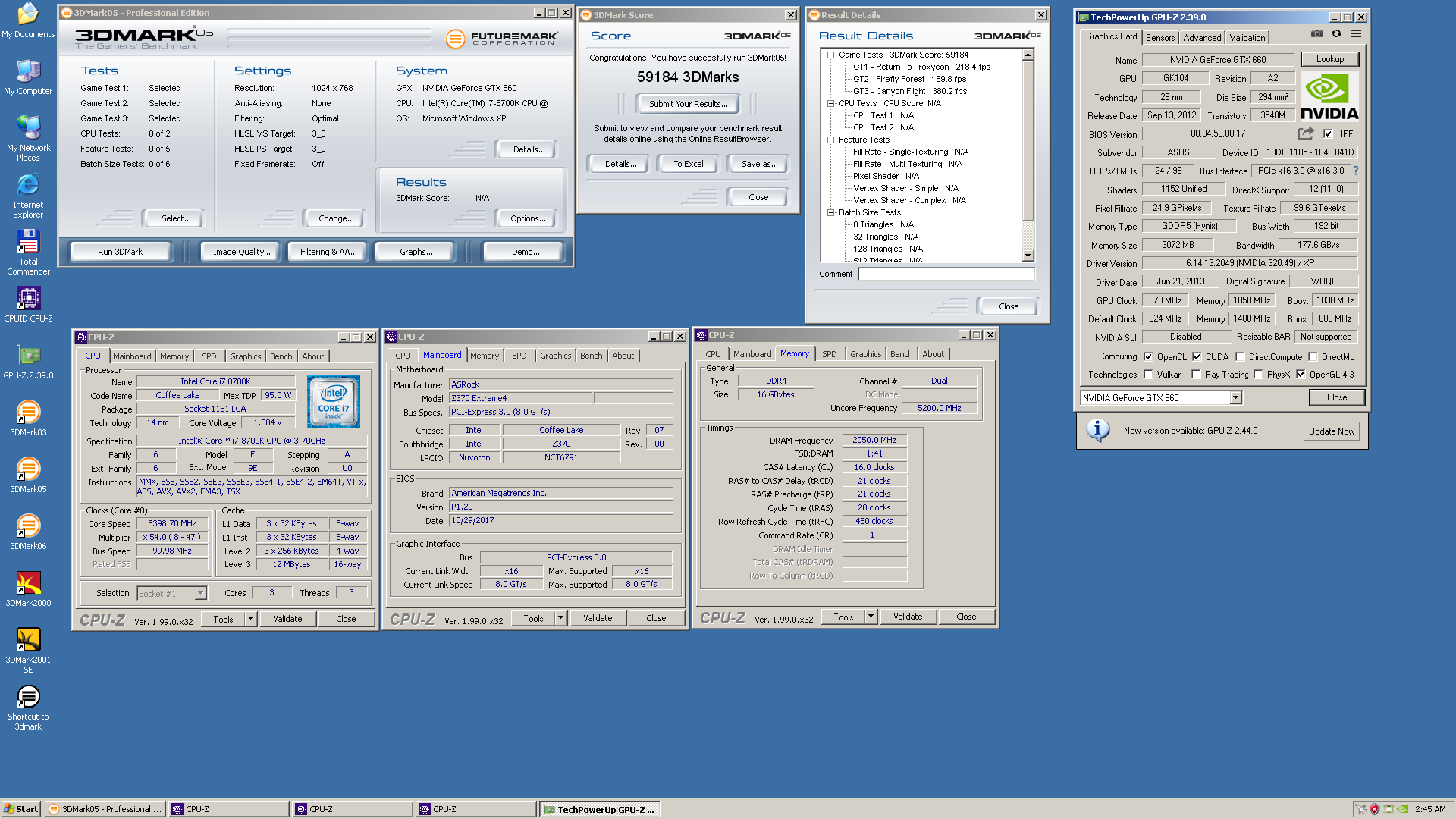Launch Internet Explorer from desktop
Image resolution: width=1456 pixels, height=819 pixels.
[x=28, y=196]
